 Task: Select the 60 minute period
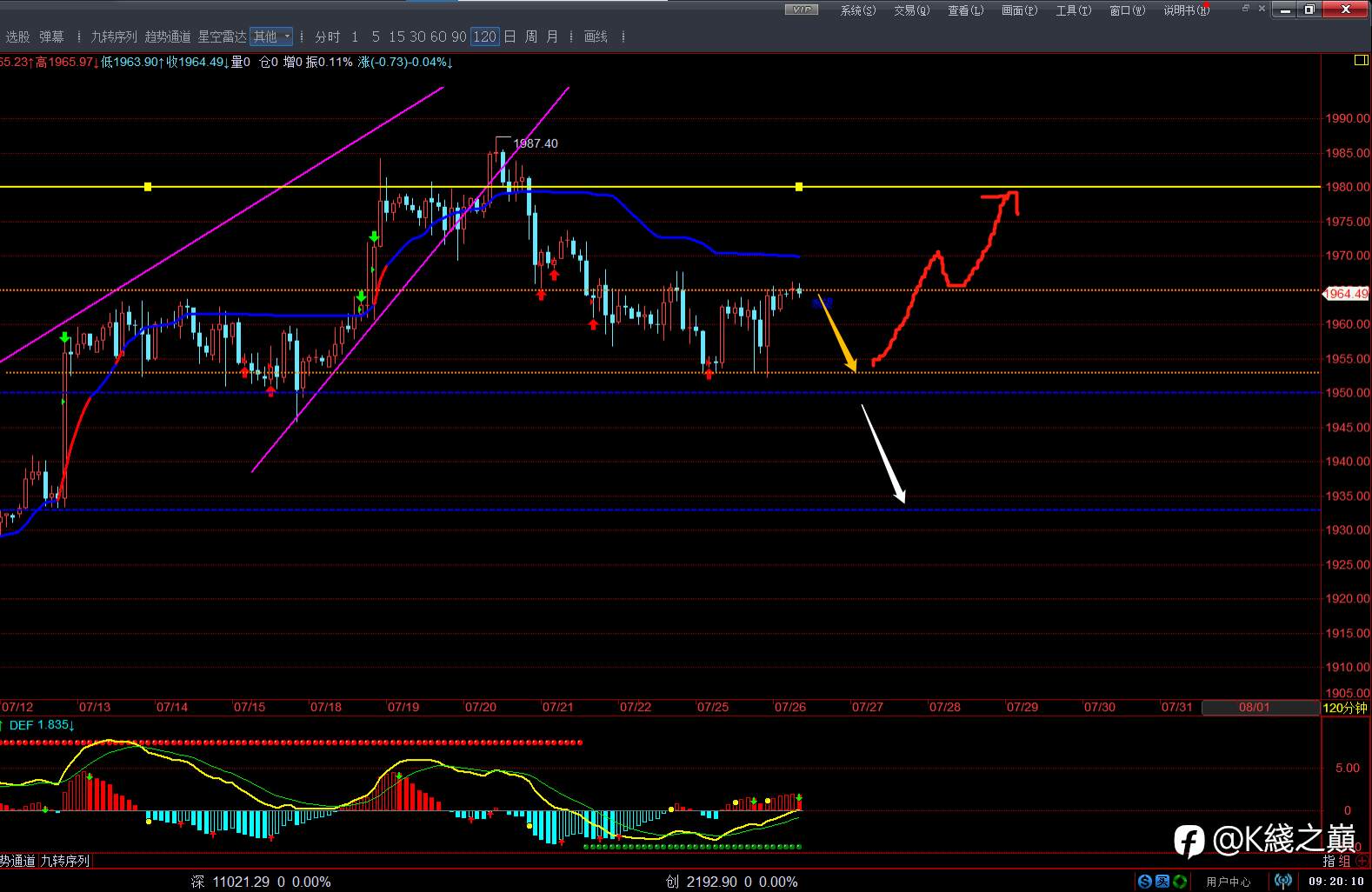coord(438,37)
